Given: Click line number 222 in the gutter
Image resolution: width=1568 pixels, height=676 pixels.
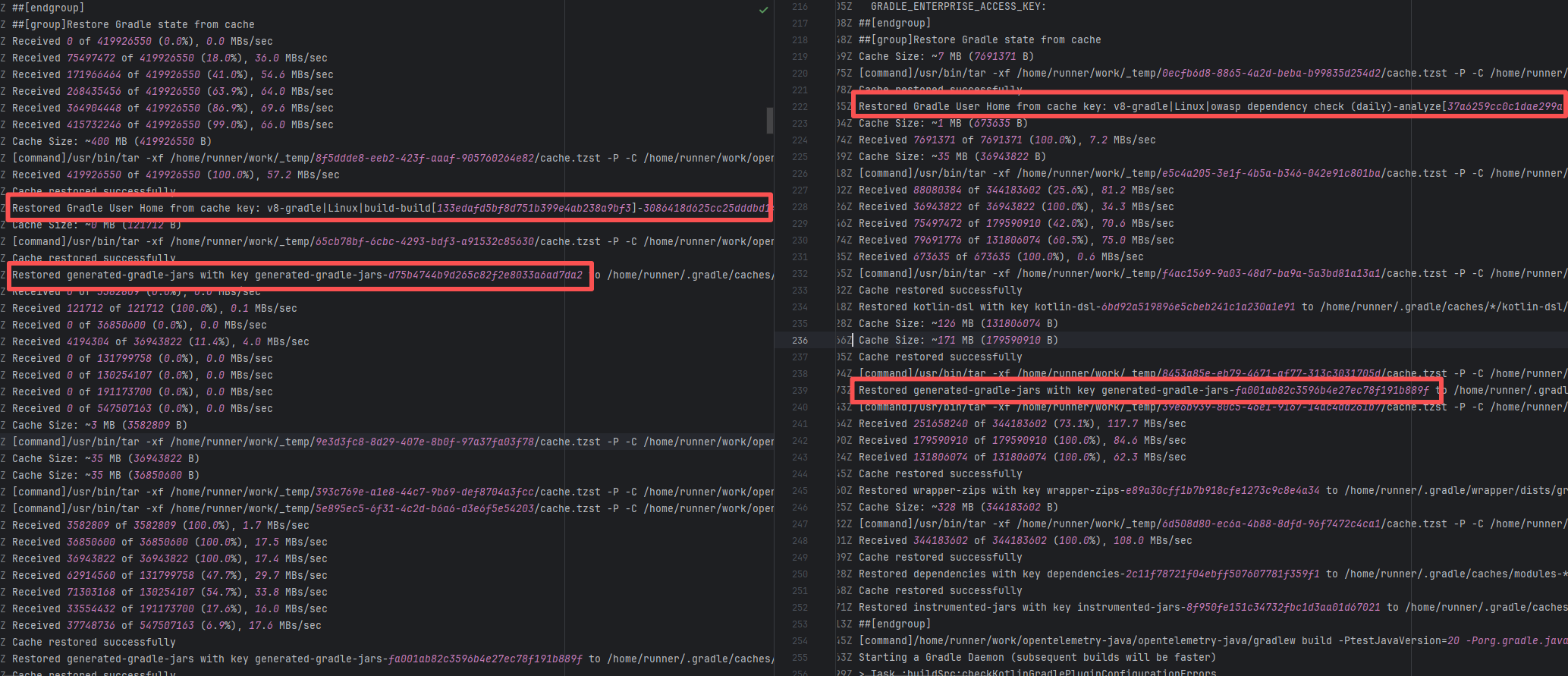Looking at the screenshot, I should pos(800,107).
